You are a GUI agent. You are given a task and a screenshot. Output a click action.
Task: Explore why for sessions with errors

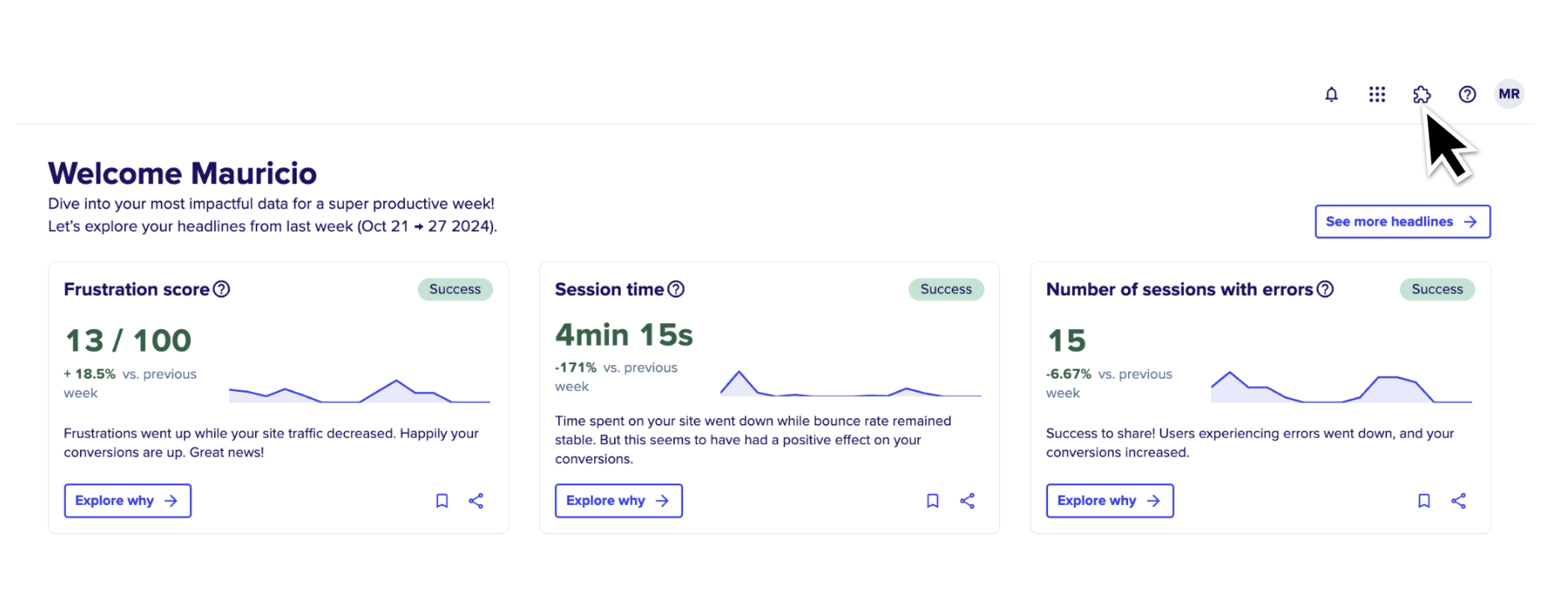click(x=1110, y=501)
